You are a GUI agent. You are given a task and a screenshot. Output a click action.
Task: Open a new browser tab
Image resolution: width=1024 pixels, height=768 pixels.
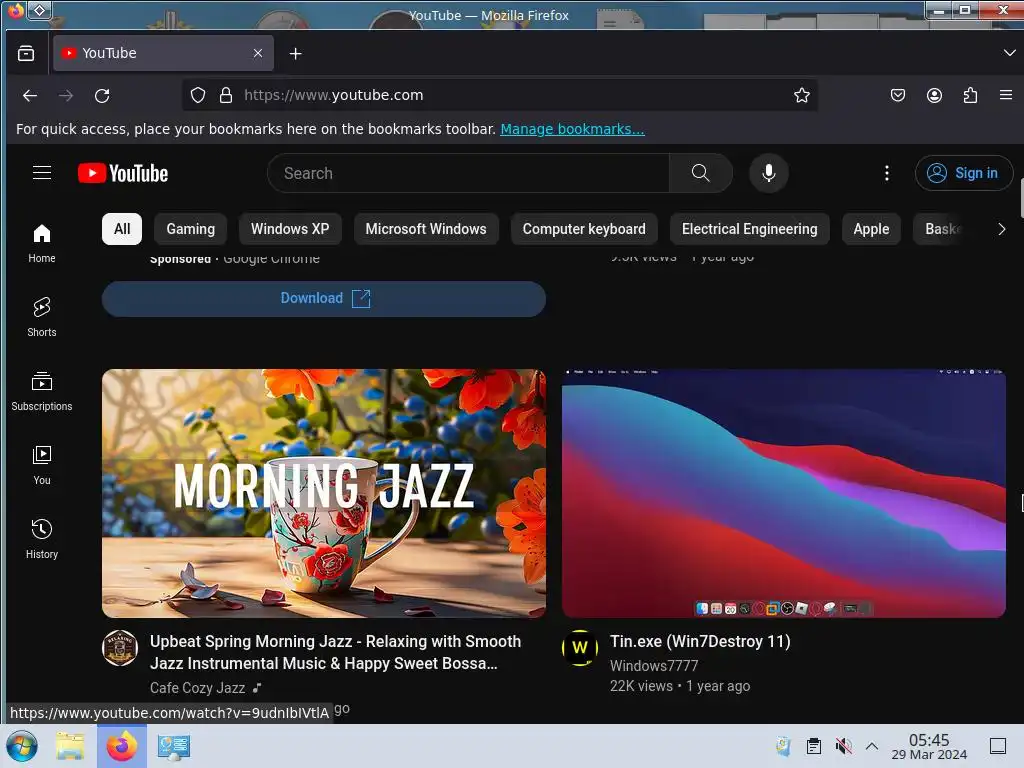click(x=295, y=54)
